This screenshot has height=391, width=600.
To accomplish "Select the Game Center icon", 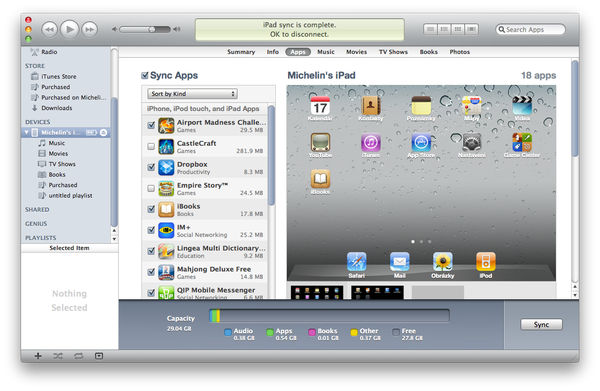I will [522, 143].
